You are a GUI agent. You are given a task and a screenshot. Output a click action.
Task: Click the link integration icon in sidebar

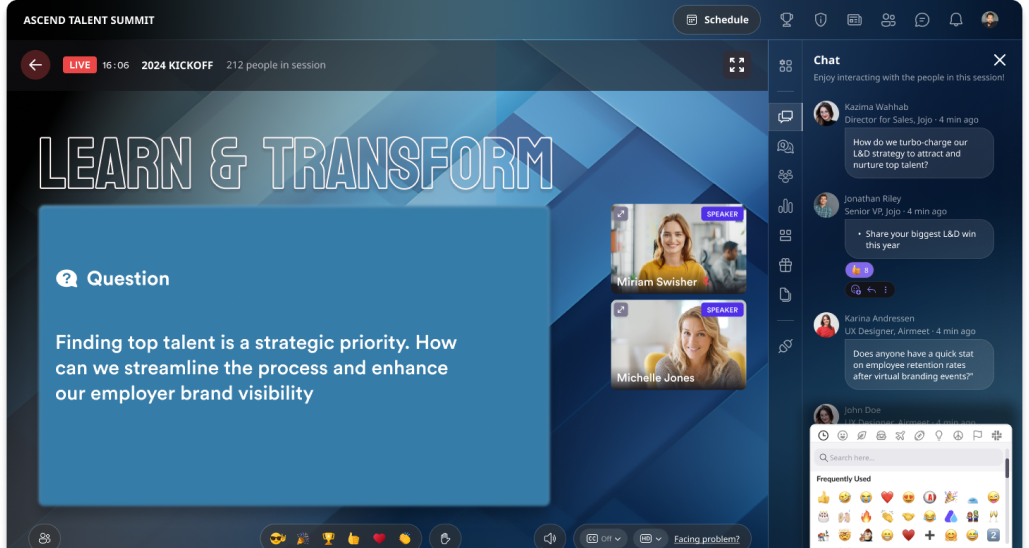(786, 346)
